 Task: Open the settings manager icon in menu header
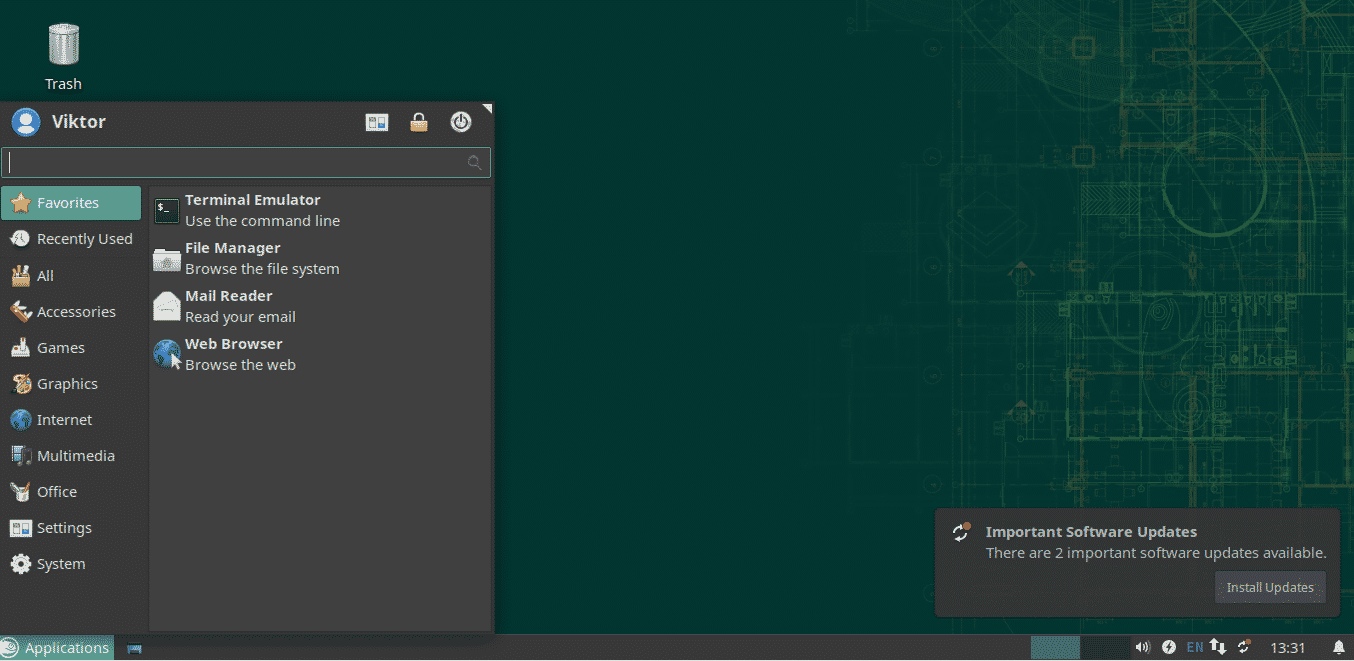377,122
